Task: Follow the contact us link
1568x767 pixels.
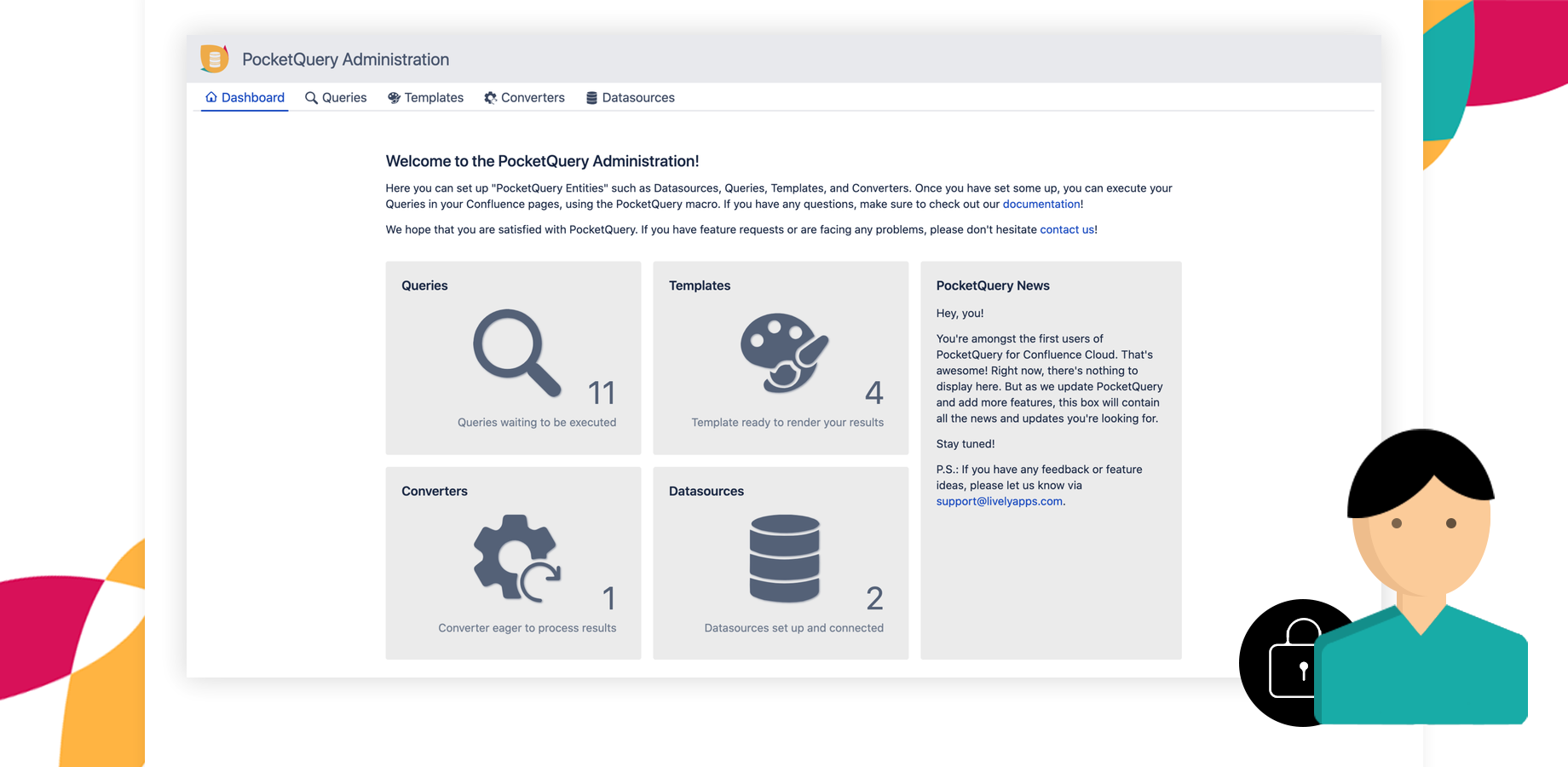Action: [x=1067, y=230]
